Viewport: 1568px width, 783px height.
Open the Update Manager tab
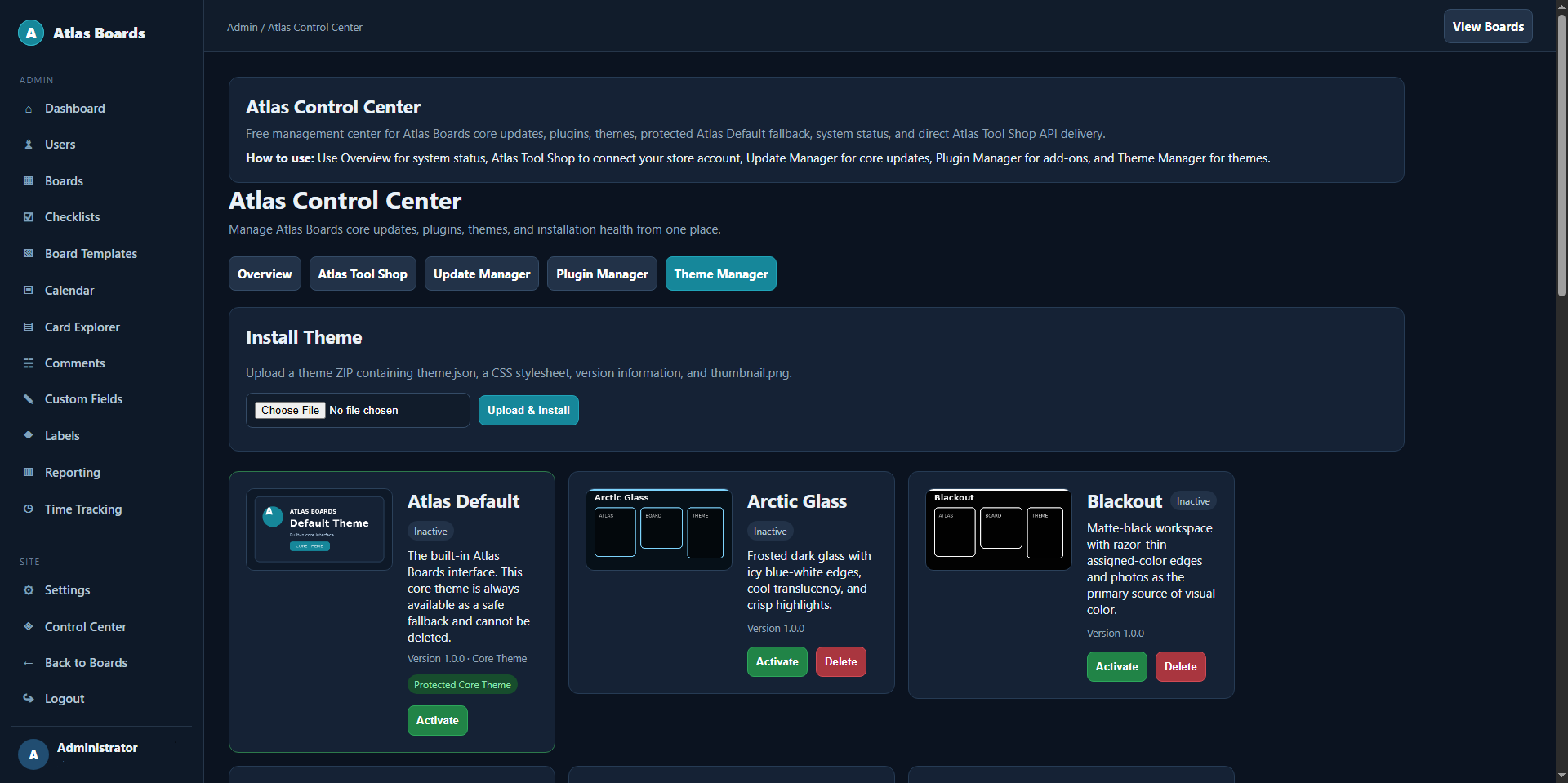click(482, 274)
